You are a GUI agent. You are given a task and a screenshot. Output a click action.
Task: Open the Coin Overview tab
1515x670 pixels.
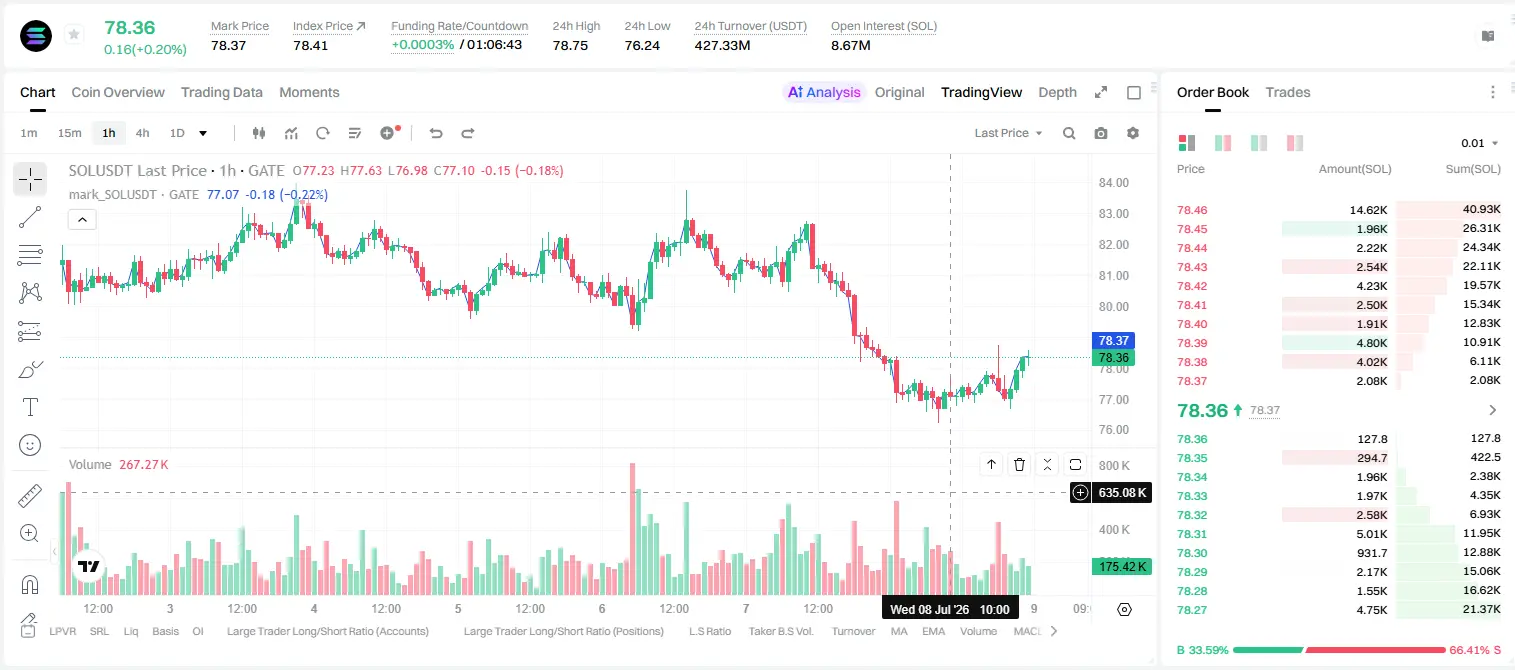pyautogui.click(x=118, y=92)
